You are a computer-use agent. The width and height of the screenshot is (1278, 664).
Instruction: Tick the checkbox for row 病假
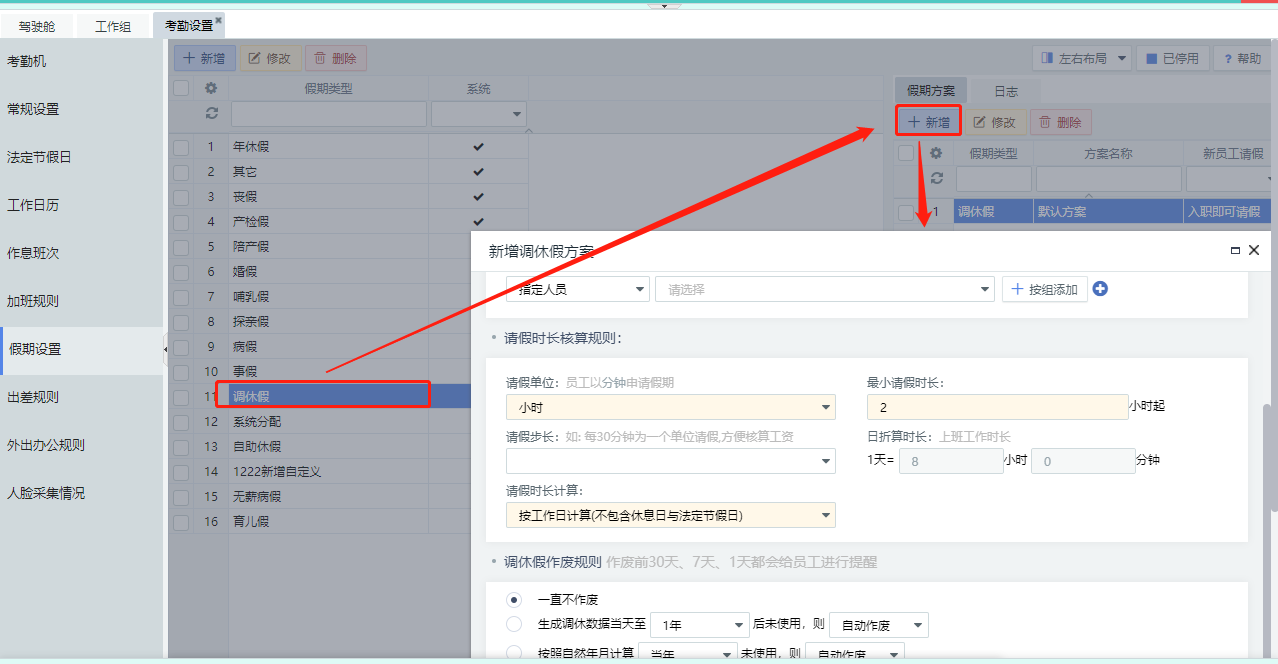pyautogui.click(x=181, y=346)
